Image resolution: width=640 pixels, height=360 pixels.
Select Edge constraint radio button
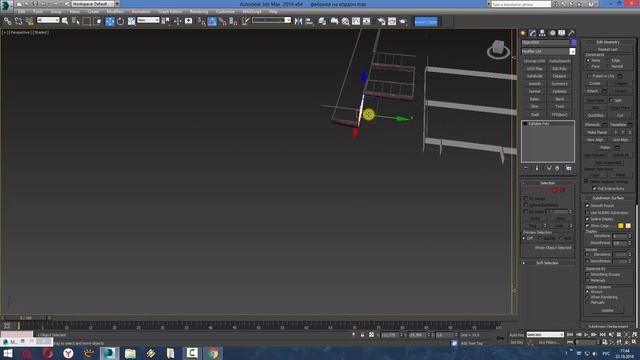[x=609, y=60]
